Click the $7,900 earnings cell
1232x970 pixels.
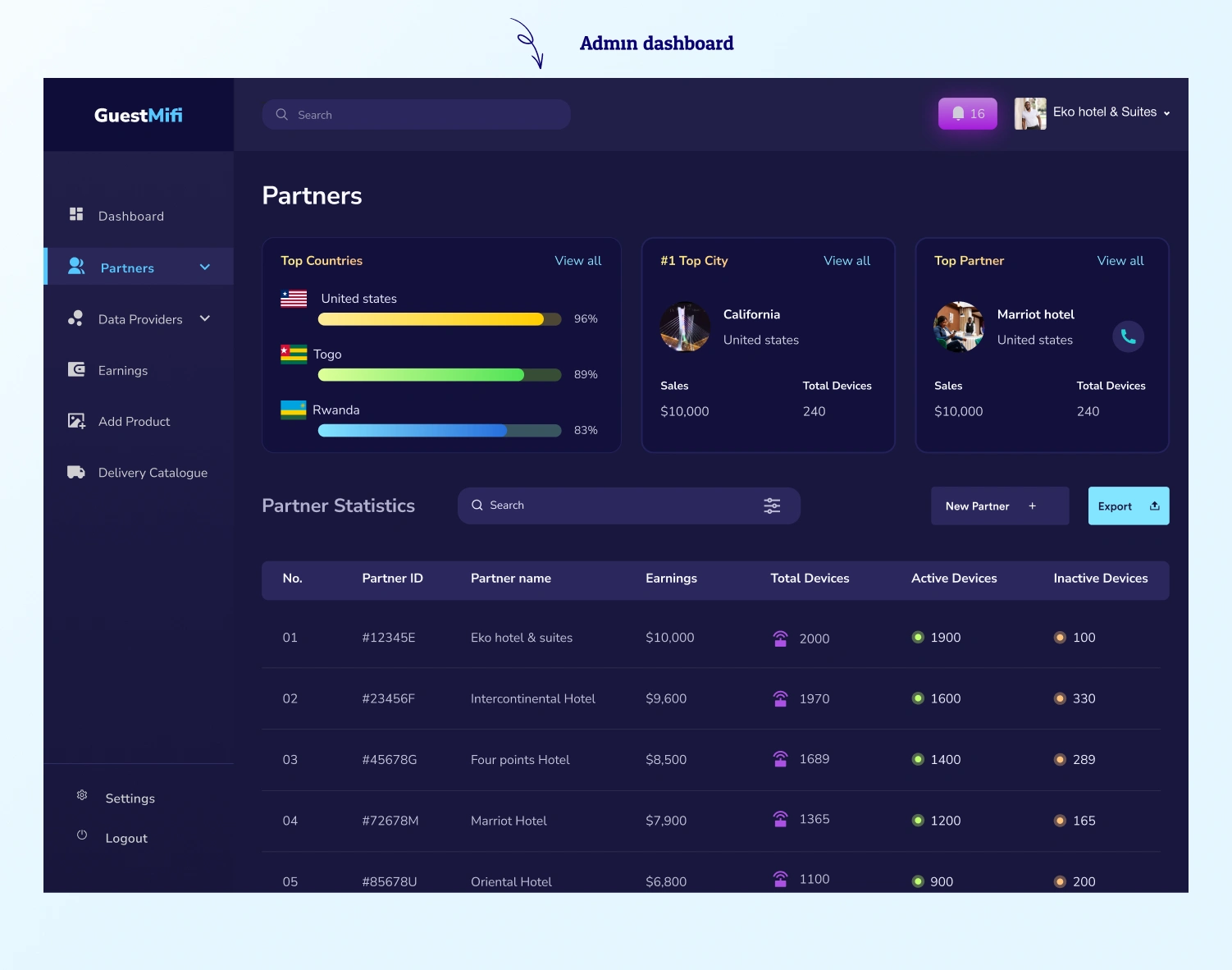coord(666,821)
